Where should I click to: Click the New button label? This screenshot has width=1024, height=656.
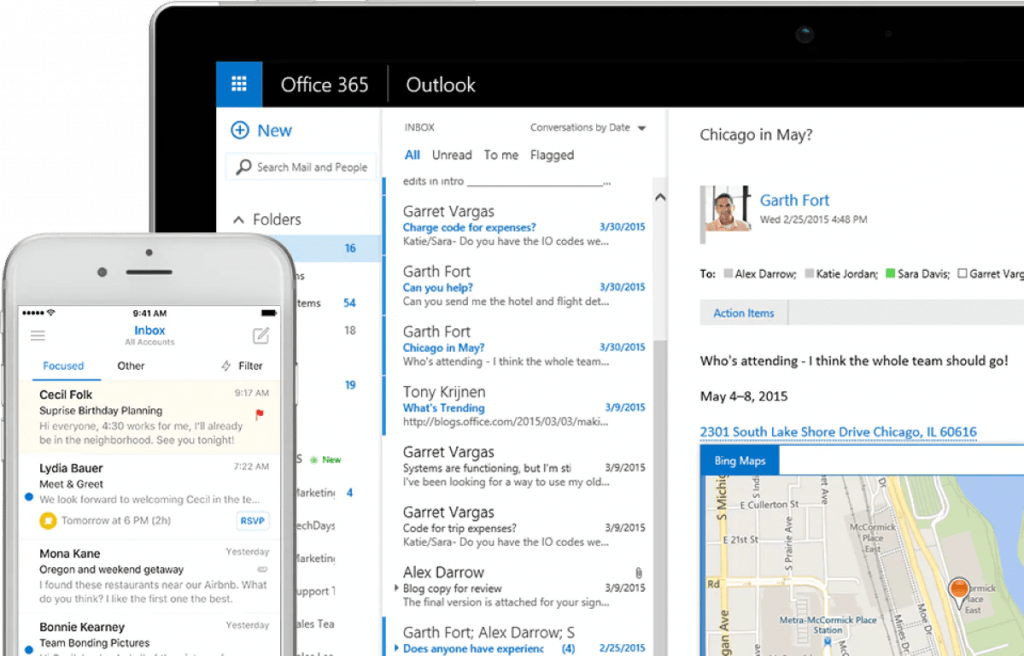tap(274, 131)
